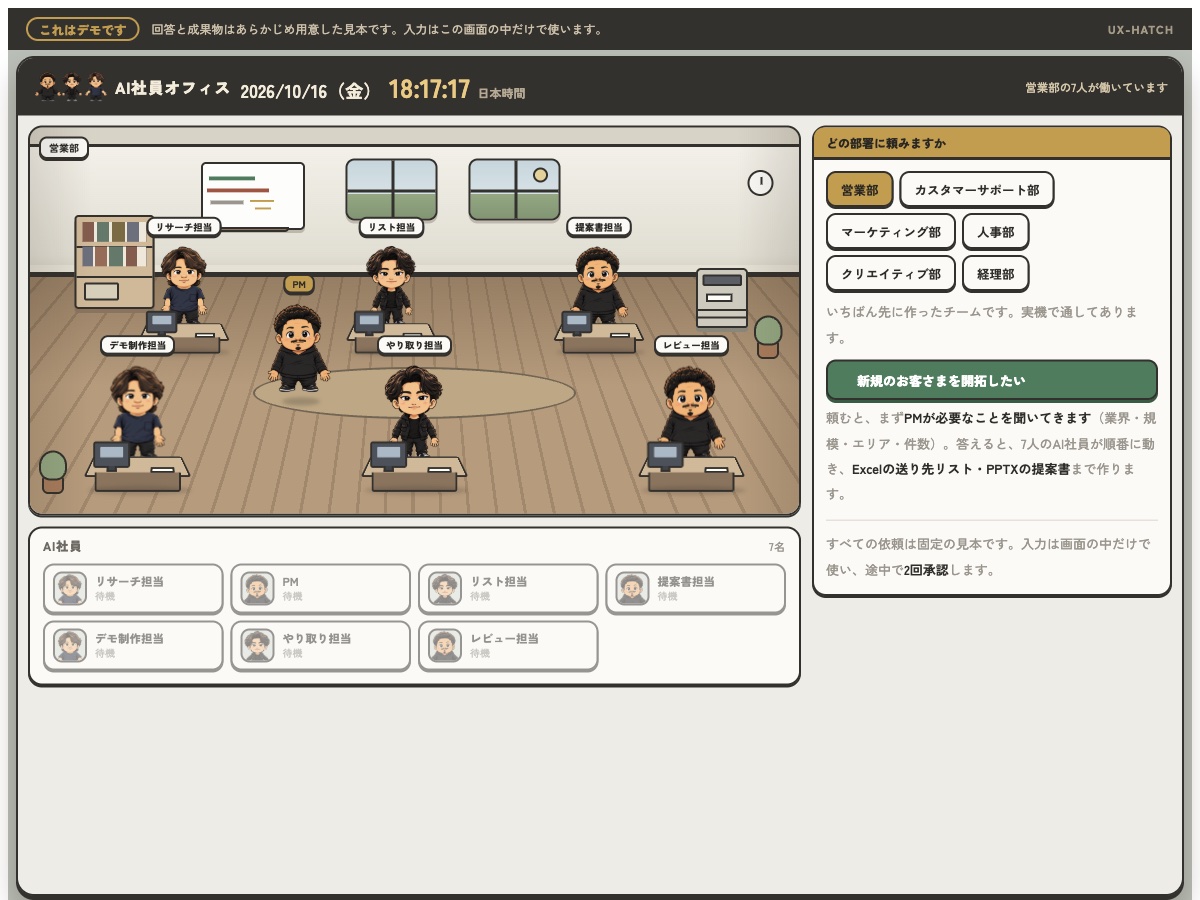Click the potted plant next to the printer

tap(768, 337)
